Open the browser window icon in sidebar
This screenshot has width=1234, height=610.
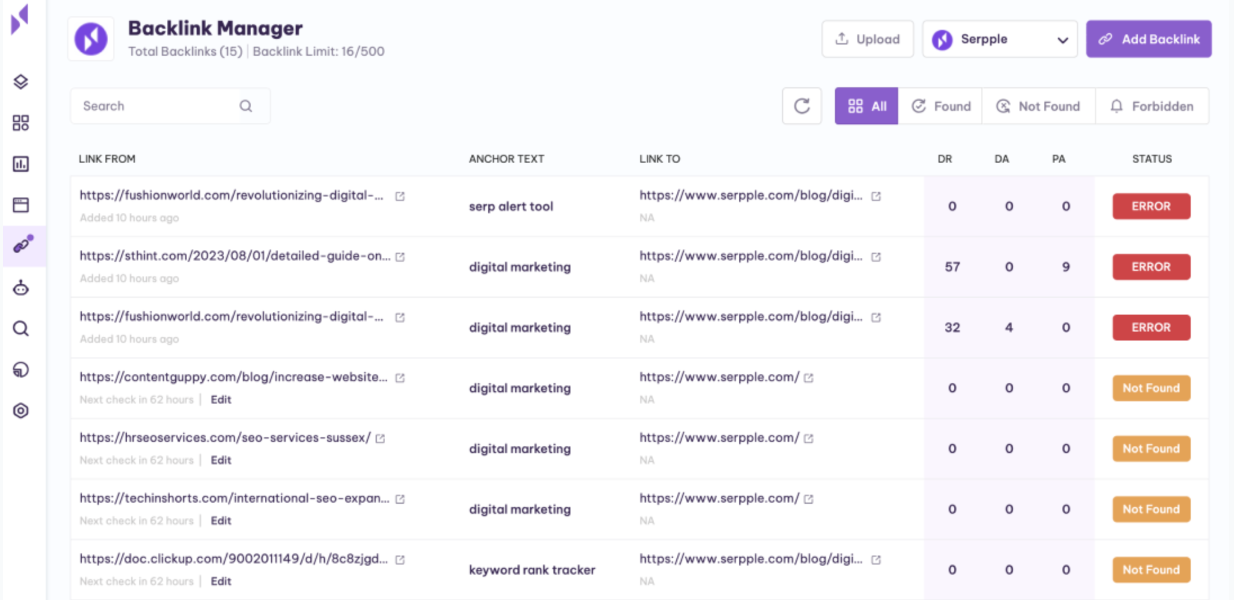21,205
